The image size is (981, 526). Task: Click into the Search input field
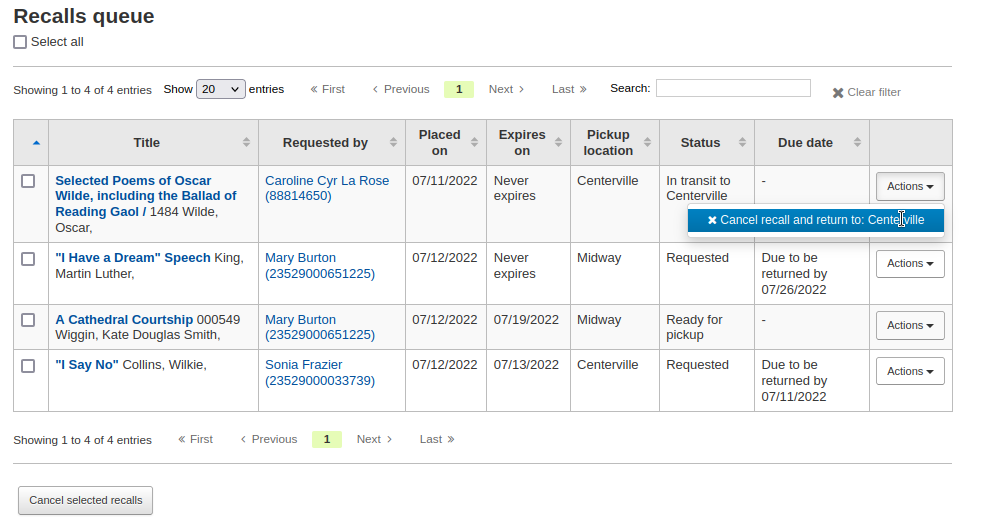733,88
